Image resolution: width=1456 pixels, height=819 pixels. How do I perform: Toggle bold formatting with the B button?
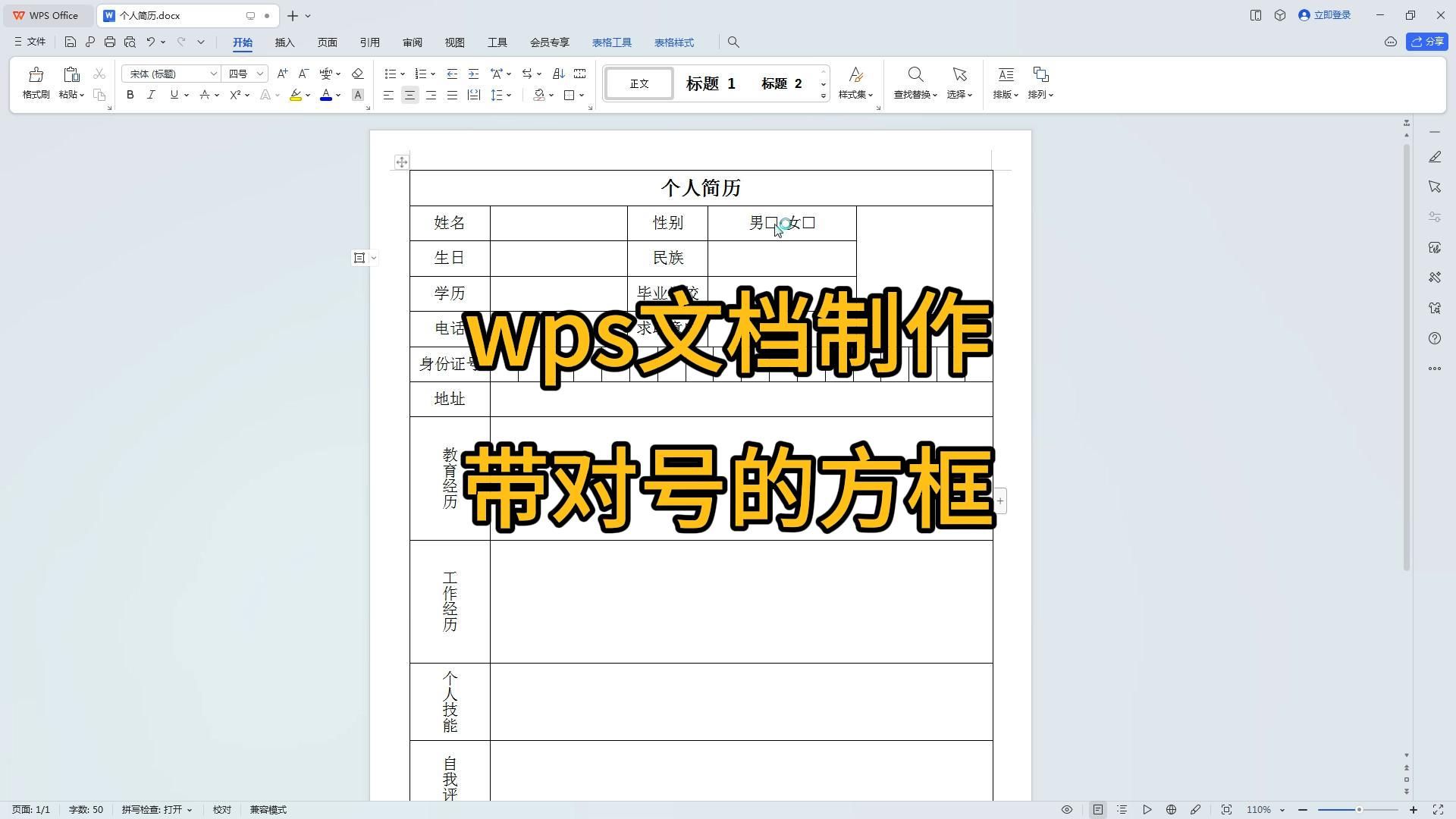pyautogui.click(x=130, y=95)
